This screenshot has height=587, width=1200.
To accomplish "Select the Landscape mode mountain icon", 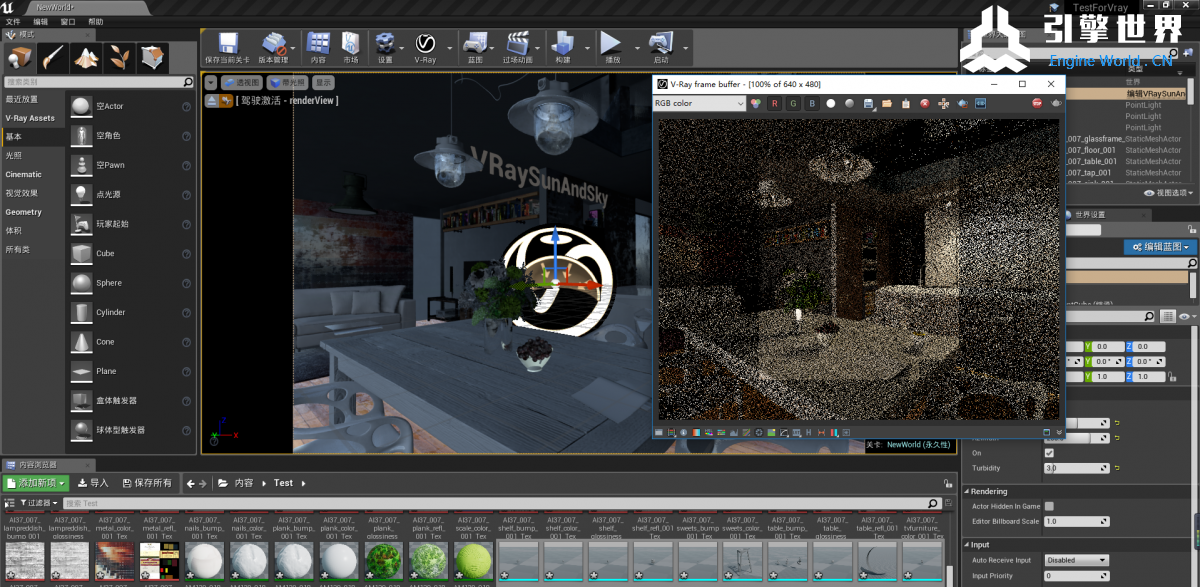I will (86, 57).
